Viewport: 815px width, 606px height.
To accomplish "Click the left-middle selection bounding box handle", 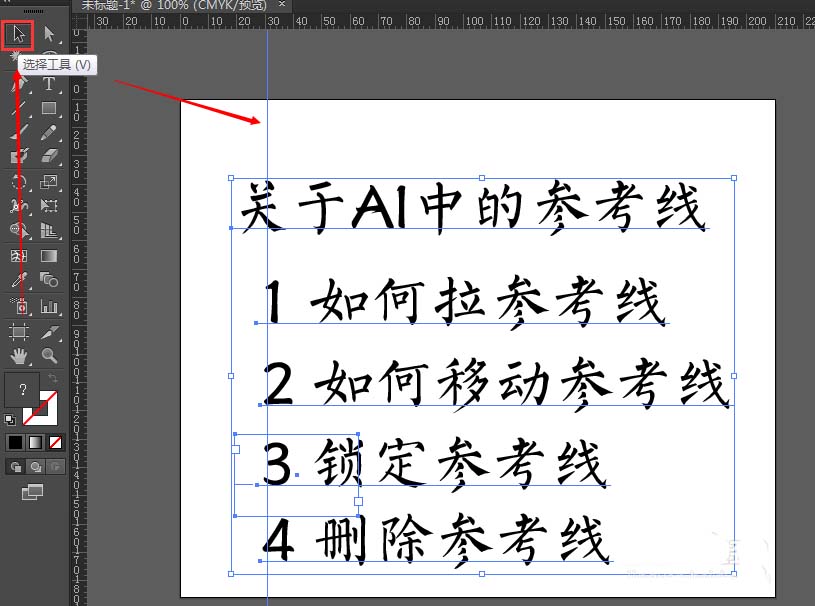I will tap(231, 376).
